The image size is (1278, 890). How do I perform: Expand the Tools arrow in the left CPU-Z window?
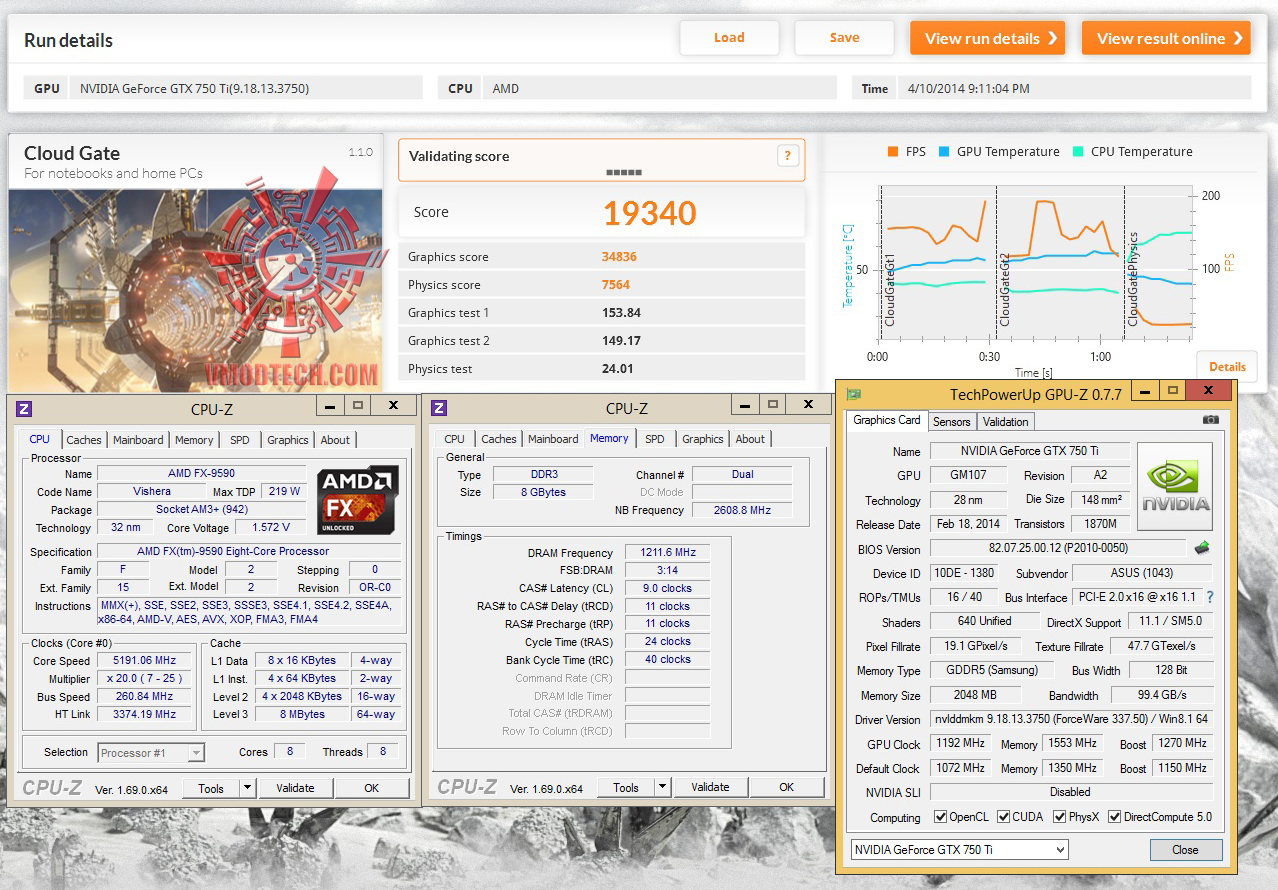point(248,788)
